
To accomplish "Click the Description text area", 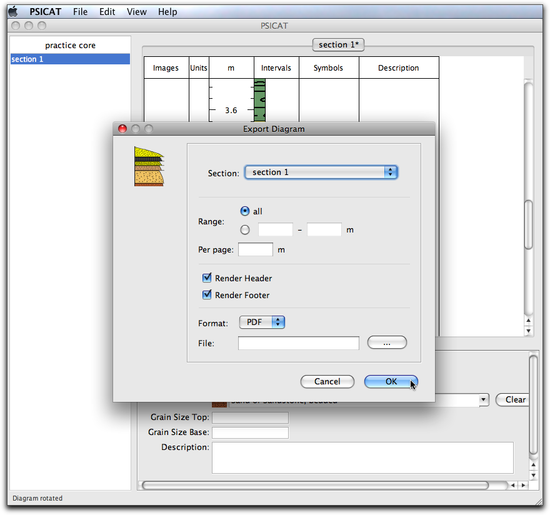I will point(363,457).
